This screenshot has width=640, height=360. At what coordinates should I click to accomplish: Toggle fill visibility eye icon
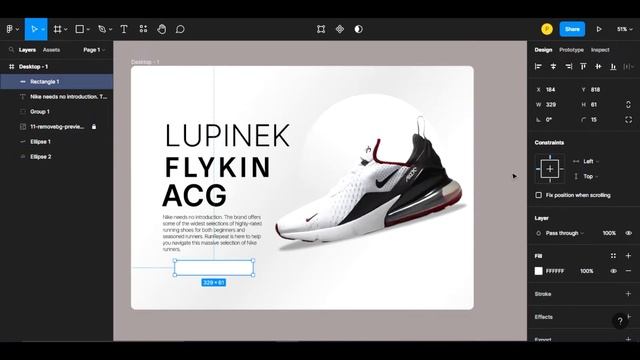pyautogui.click(x=613, y=271)
